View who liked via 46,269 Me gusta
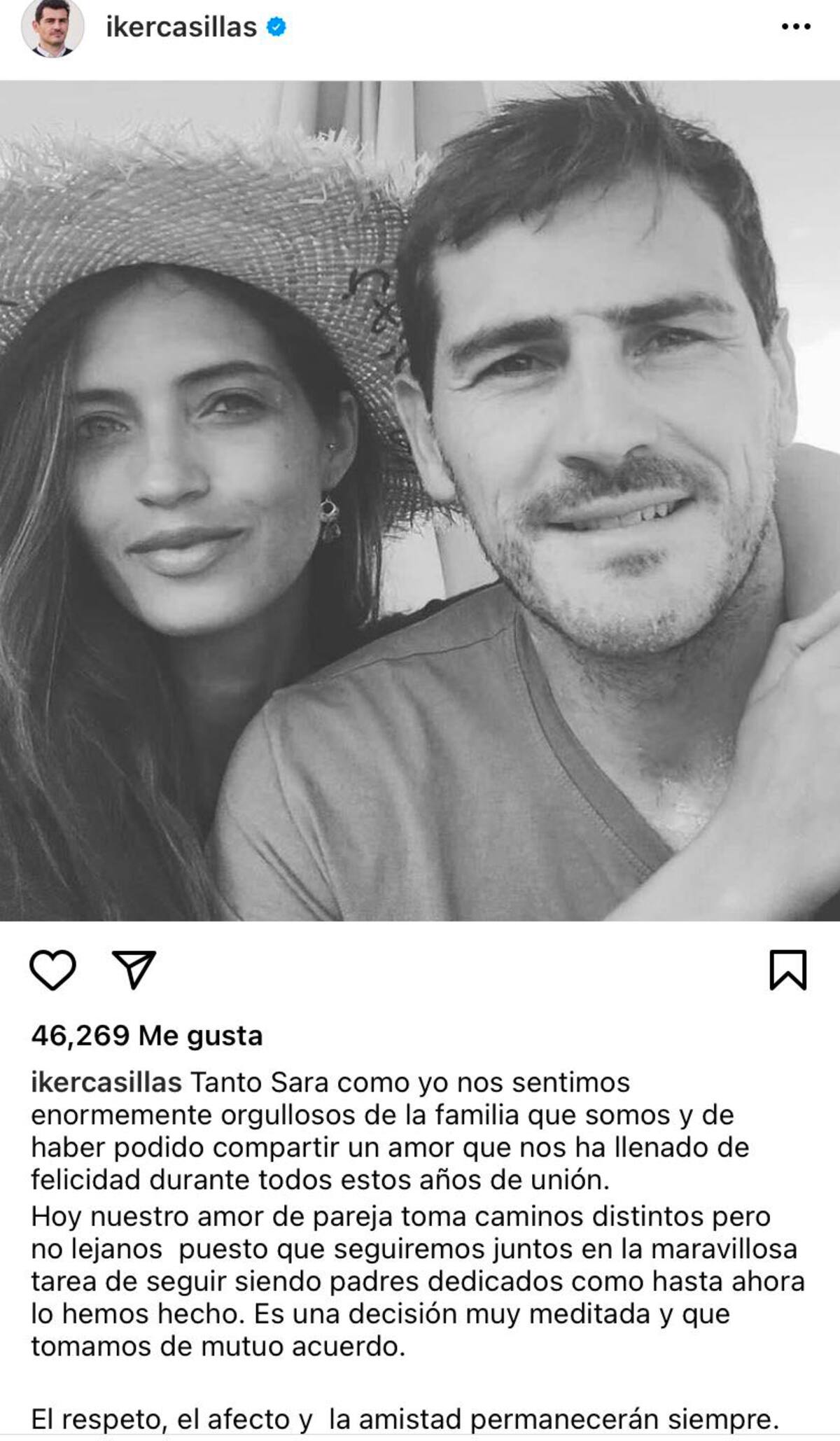This screenshot has width=840, height=1441. (146, 1036)
